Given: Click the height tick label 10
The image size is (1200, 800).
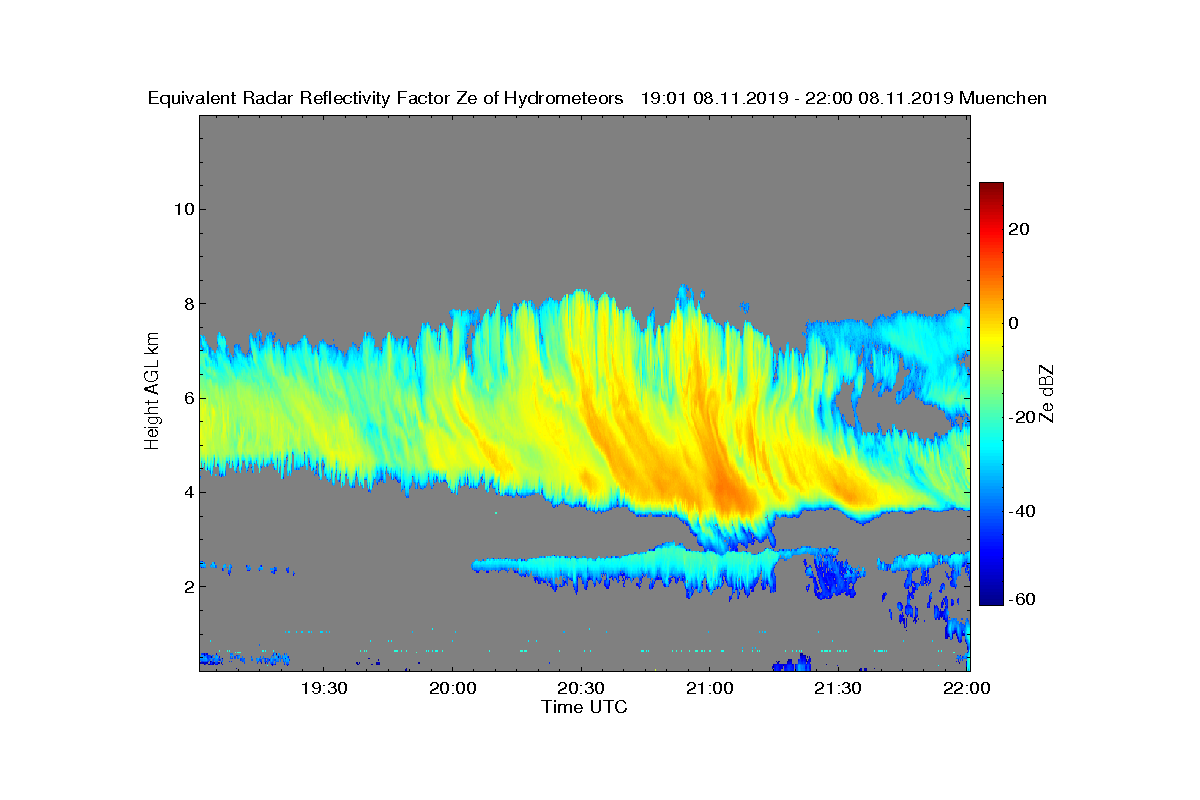Looking at the screenshot, I should coord(182,209).
